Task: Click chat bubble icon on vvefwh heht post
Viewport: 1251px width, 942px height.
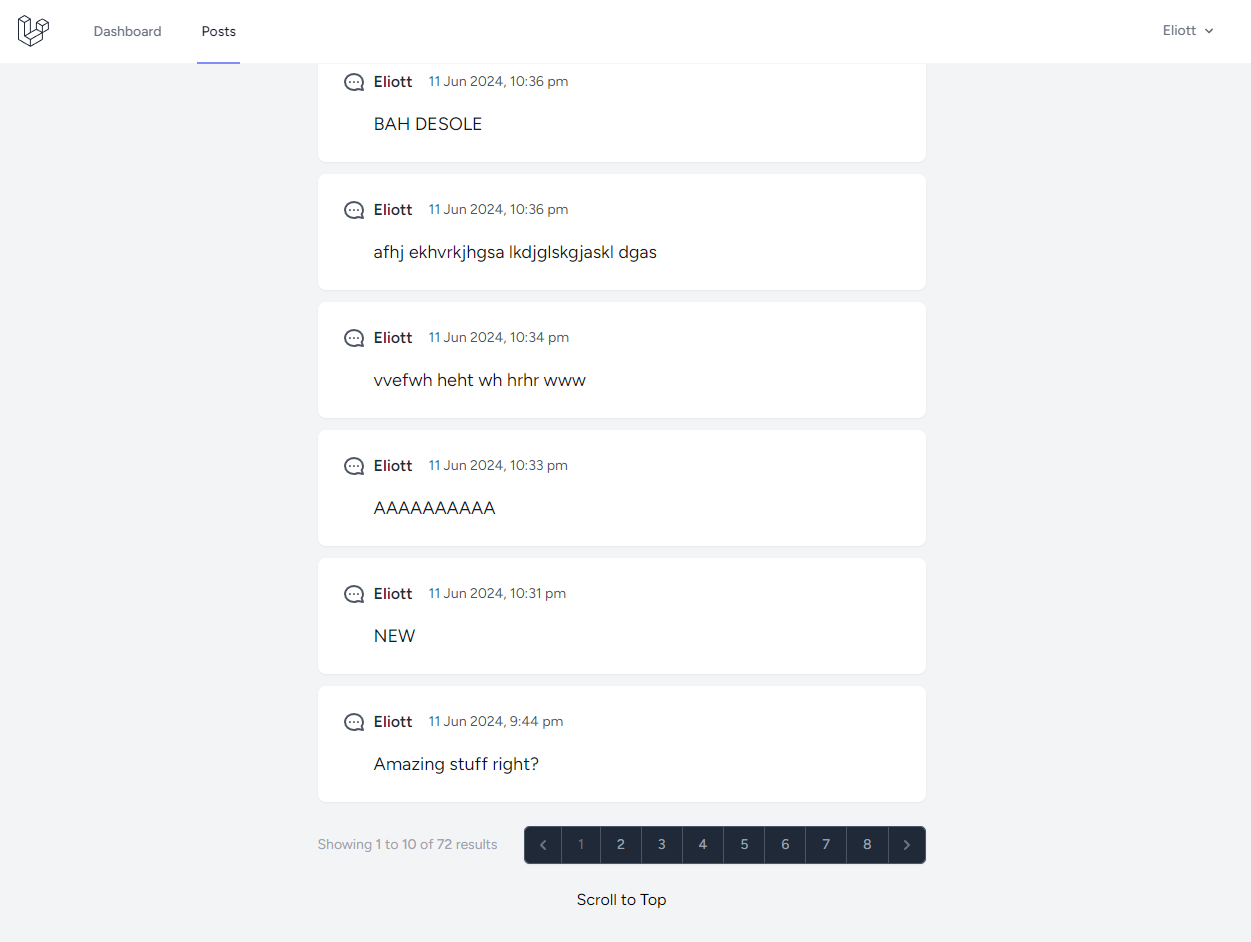Action: pyautogui.click(x=354, y=338)
